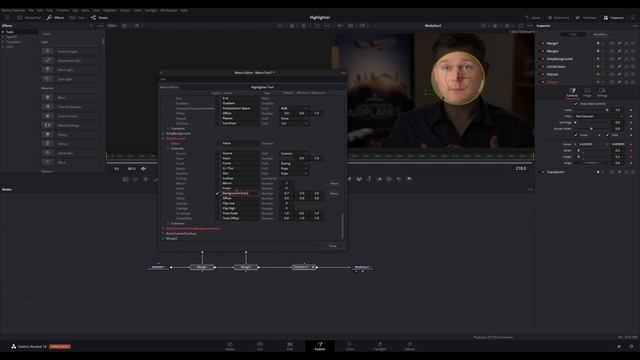The width and height of the screenshot is (640, 360).
Task: Adjust the Angle slider in Inspector
Action: pos(591,163)
